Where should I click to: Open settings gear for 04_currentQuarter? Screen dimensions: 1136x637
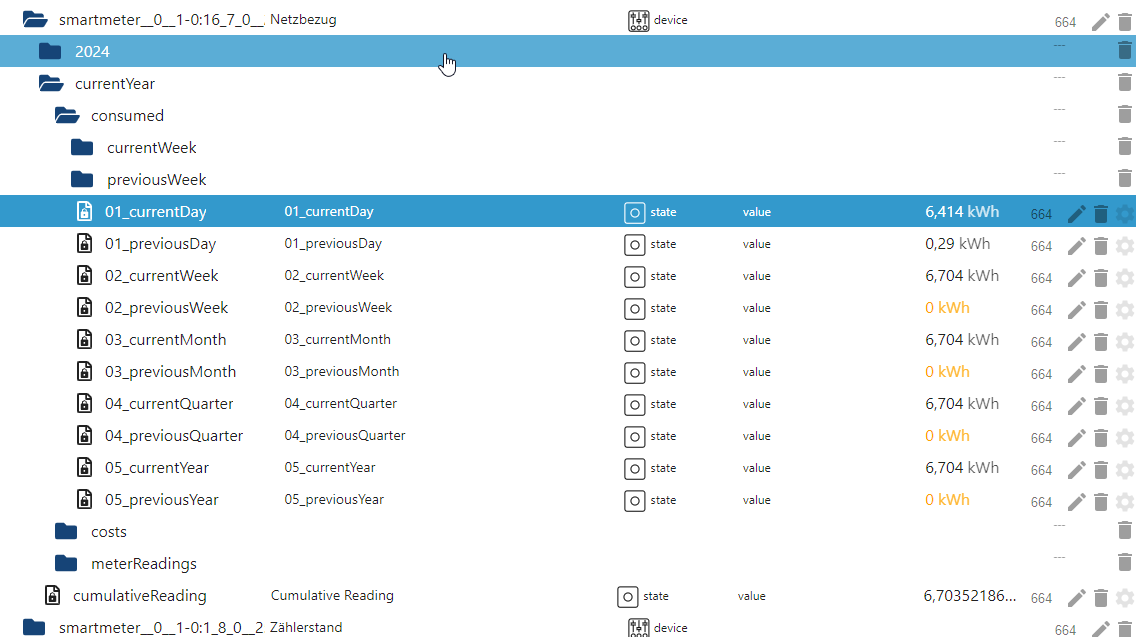click(1124, 405)
